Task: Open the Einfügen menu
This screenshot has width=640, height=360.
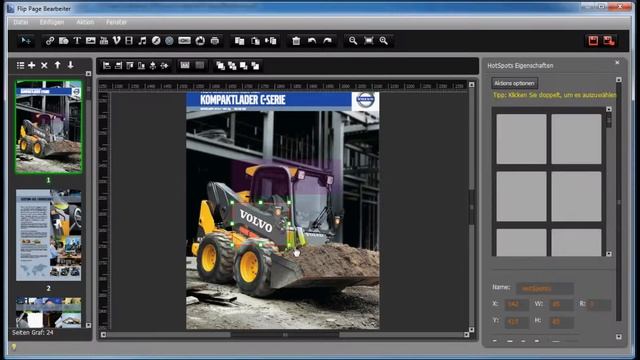Action: pyautogui.click(x=52, y=22)
